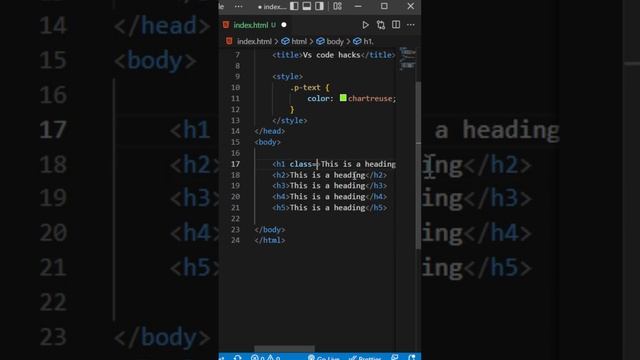Click 'class=' in the h1 line
640x360 pixels.
coord(303,164)
